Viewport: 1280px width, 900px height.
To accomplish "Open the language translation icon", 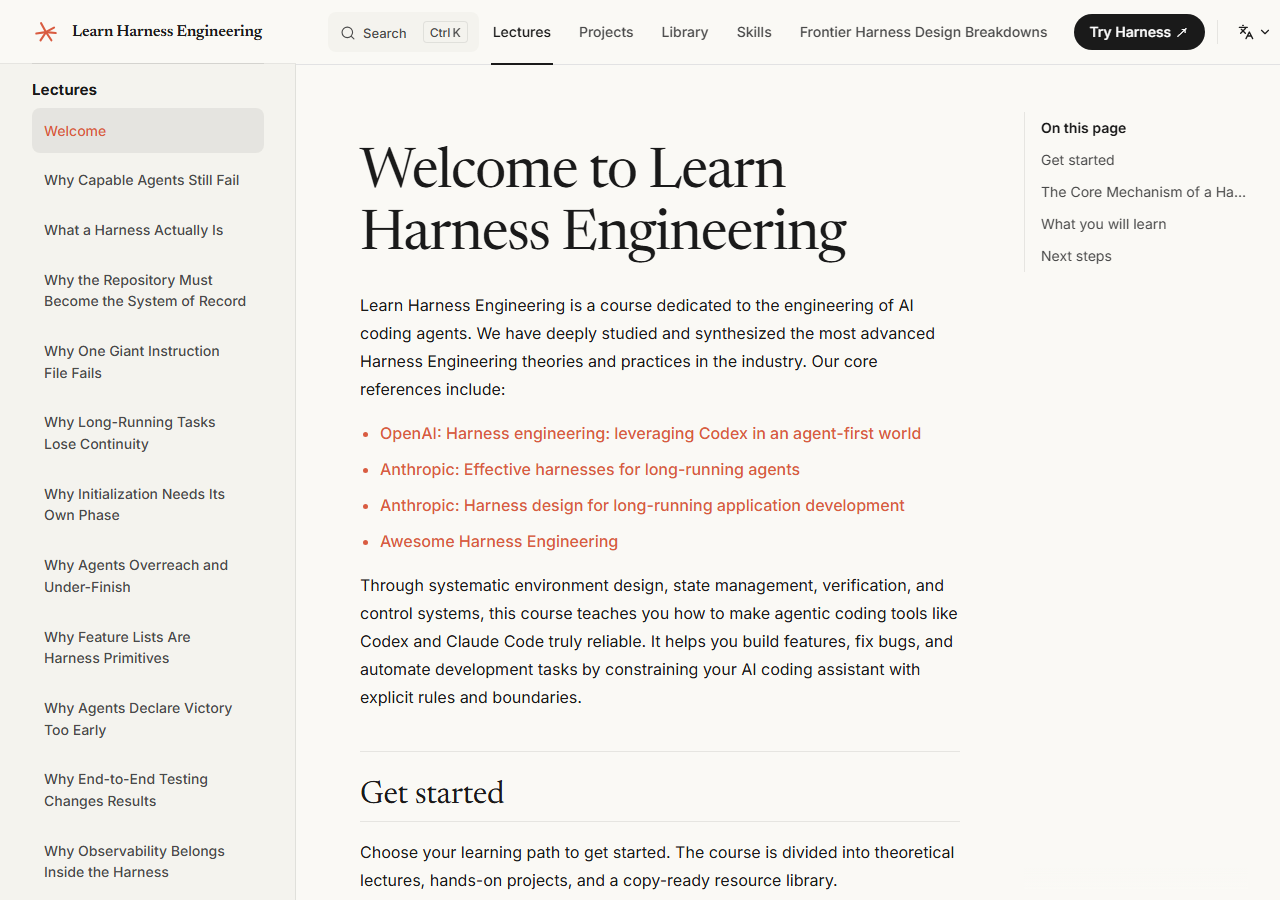I will (x=1246, y=32).
